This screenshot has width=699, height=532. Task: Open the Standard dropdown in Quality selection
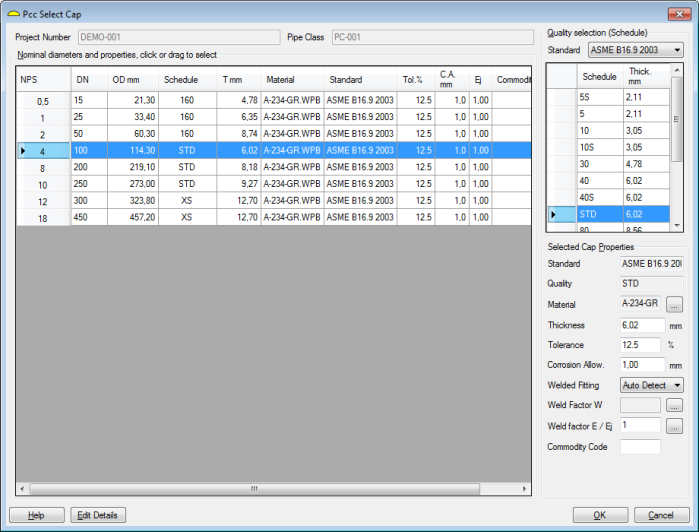pos(636,50)
